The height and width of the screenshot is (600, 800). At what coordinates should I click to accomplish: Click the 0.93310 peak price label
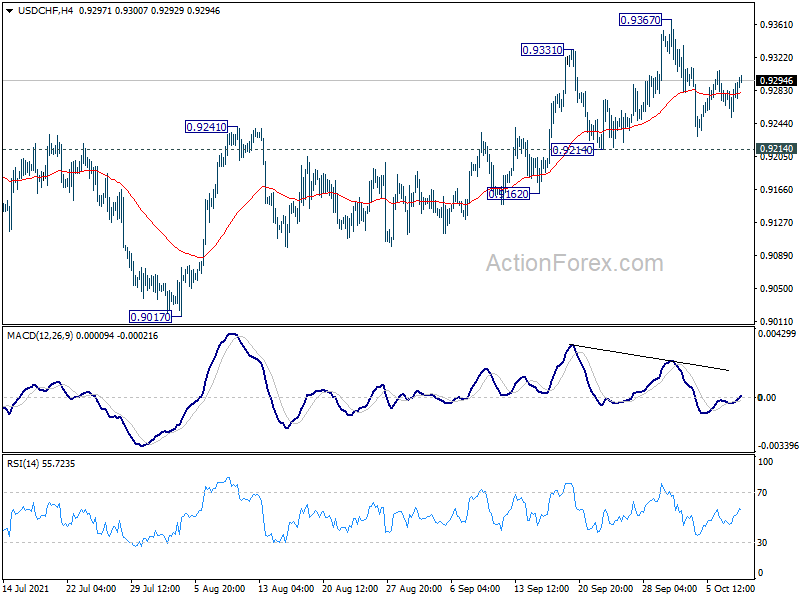click(x=542, y=50)
